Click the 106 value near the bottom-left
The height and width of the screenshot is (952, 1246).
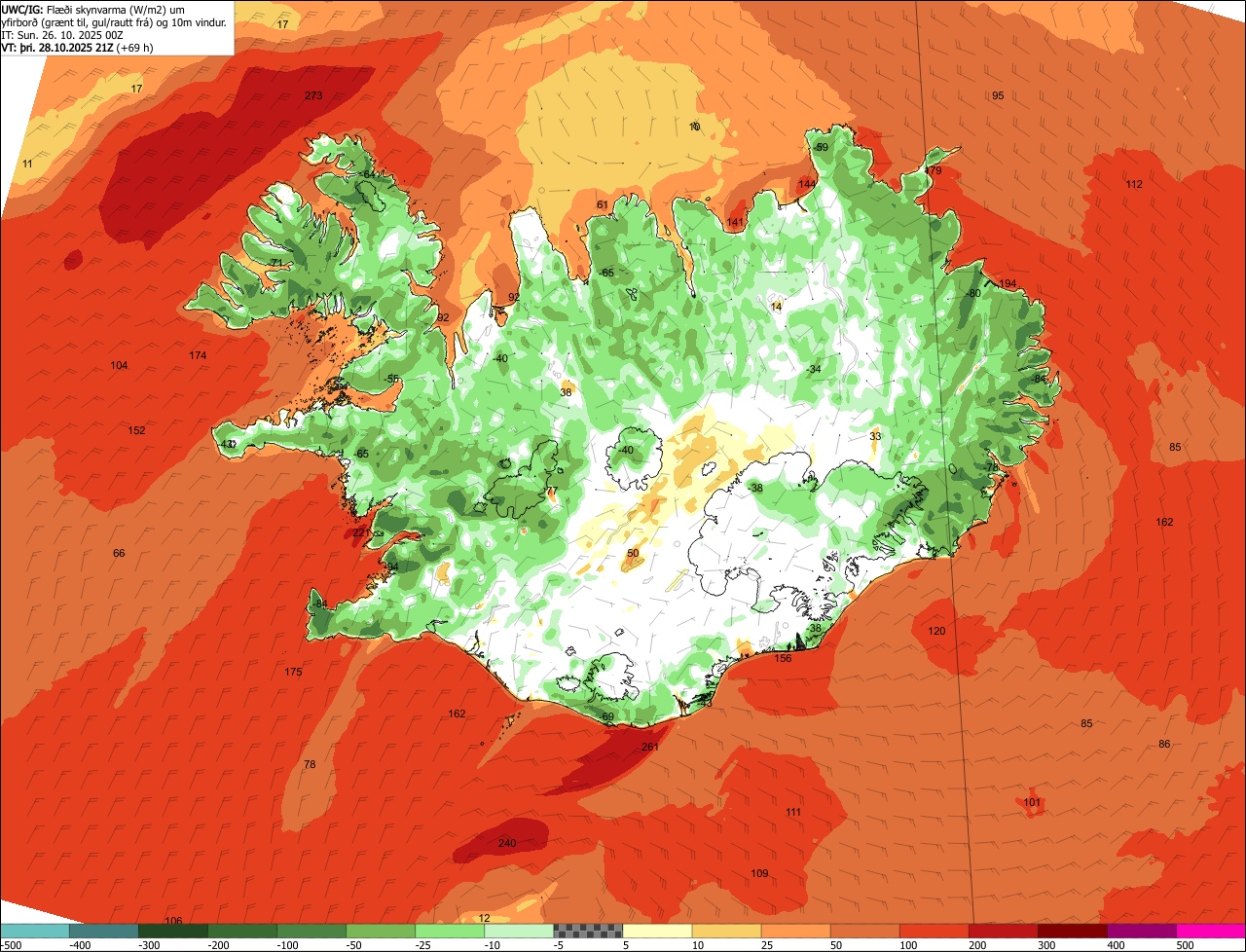[173, 920]
